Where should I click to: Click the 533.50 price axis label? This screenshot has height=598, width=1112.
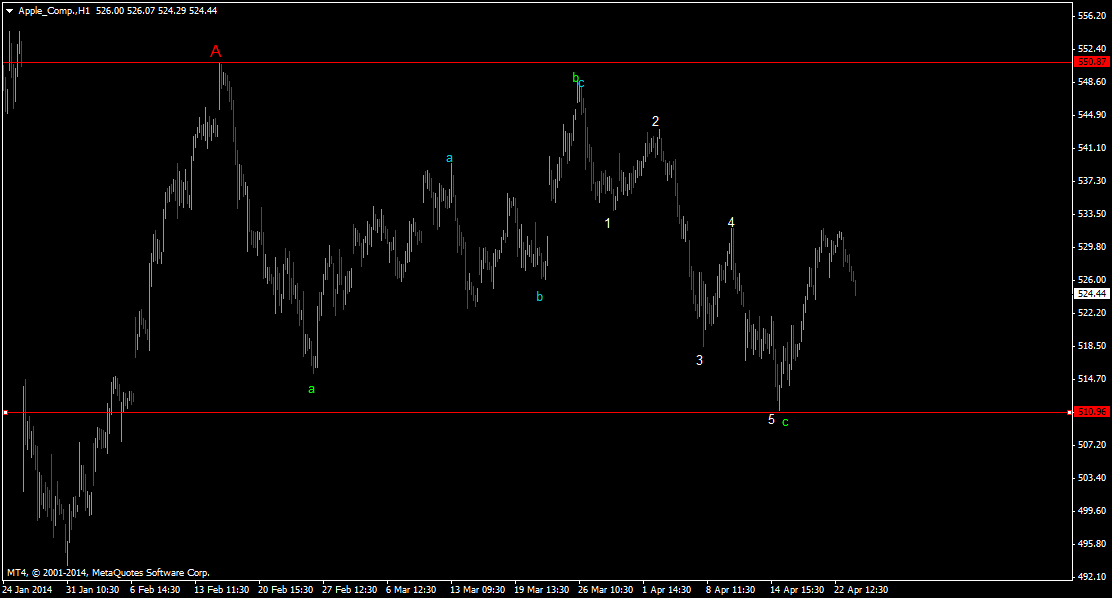point(1092,214)
